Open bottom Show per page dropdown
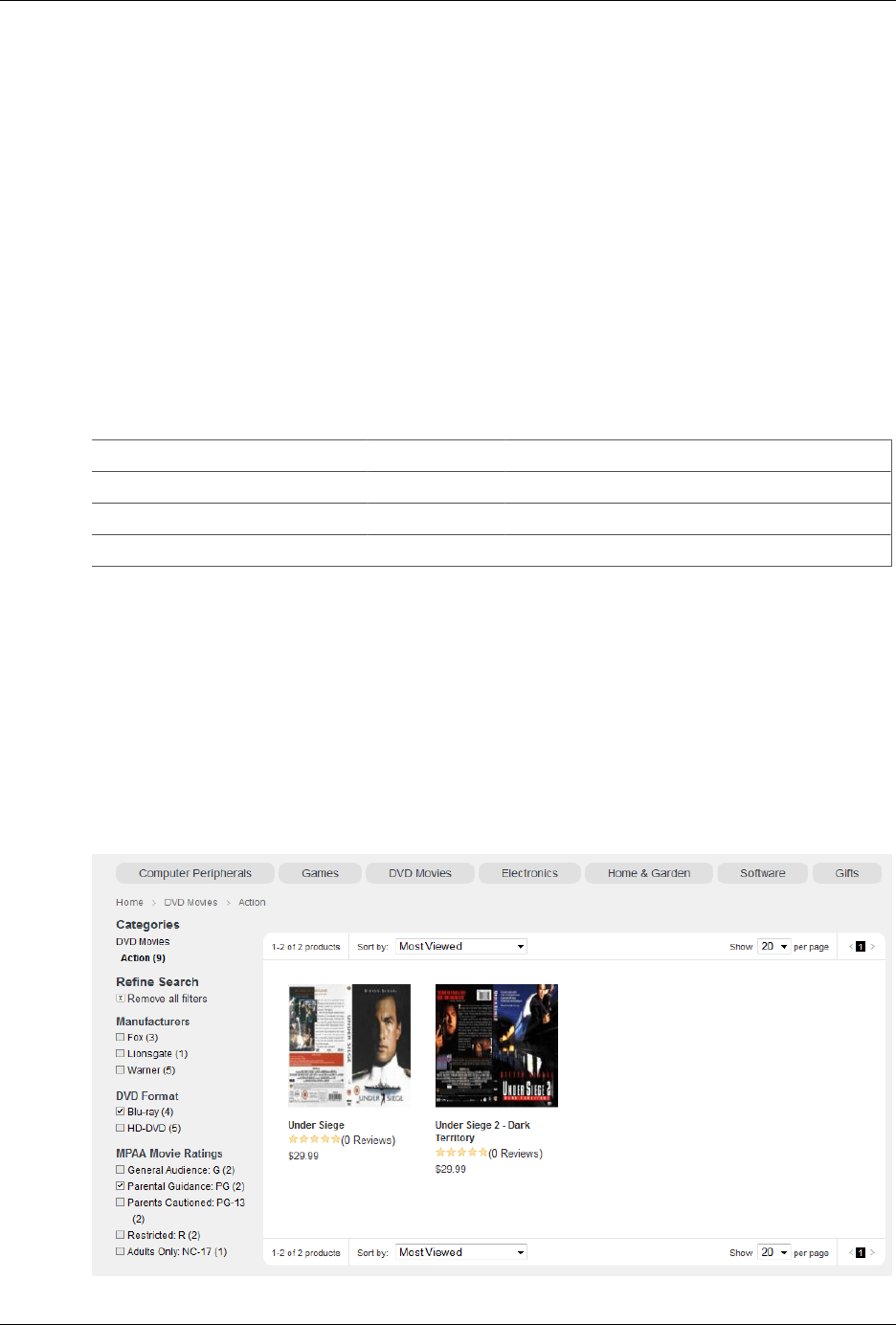The image size is (896, 1325). tap(773, 1253)
